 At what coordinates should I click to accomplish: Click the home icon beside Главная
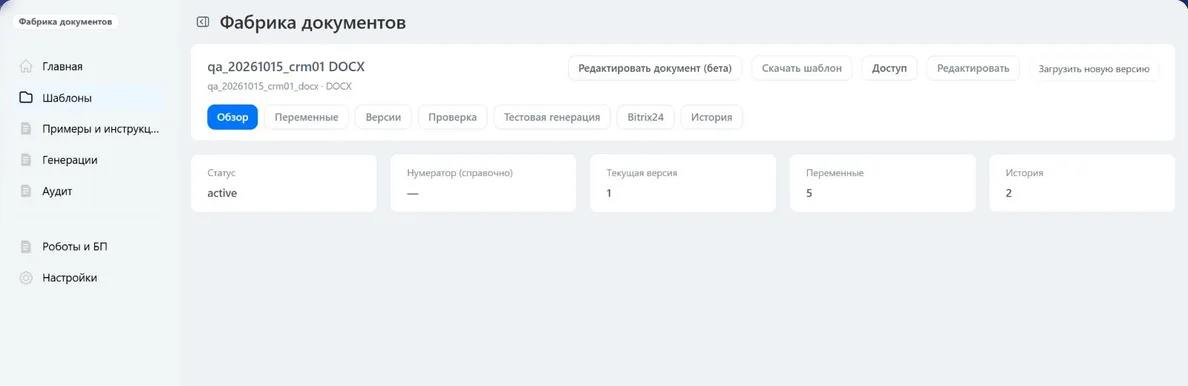pyautogui.click(x=26, y=66)
